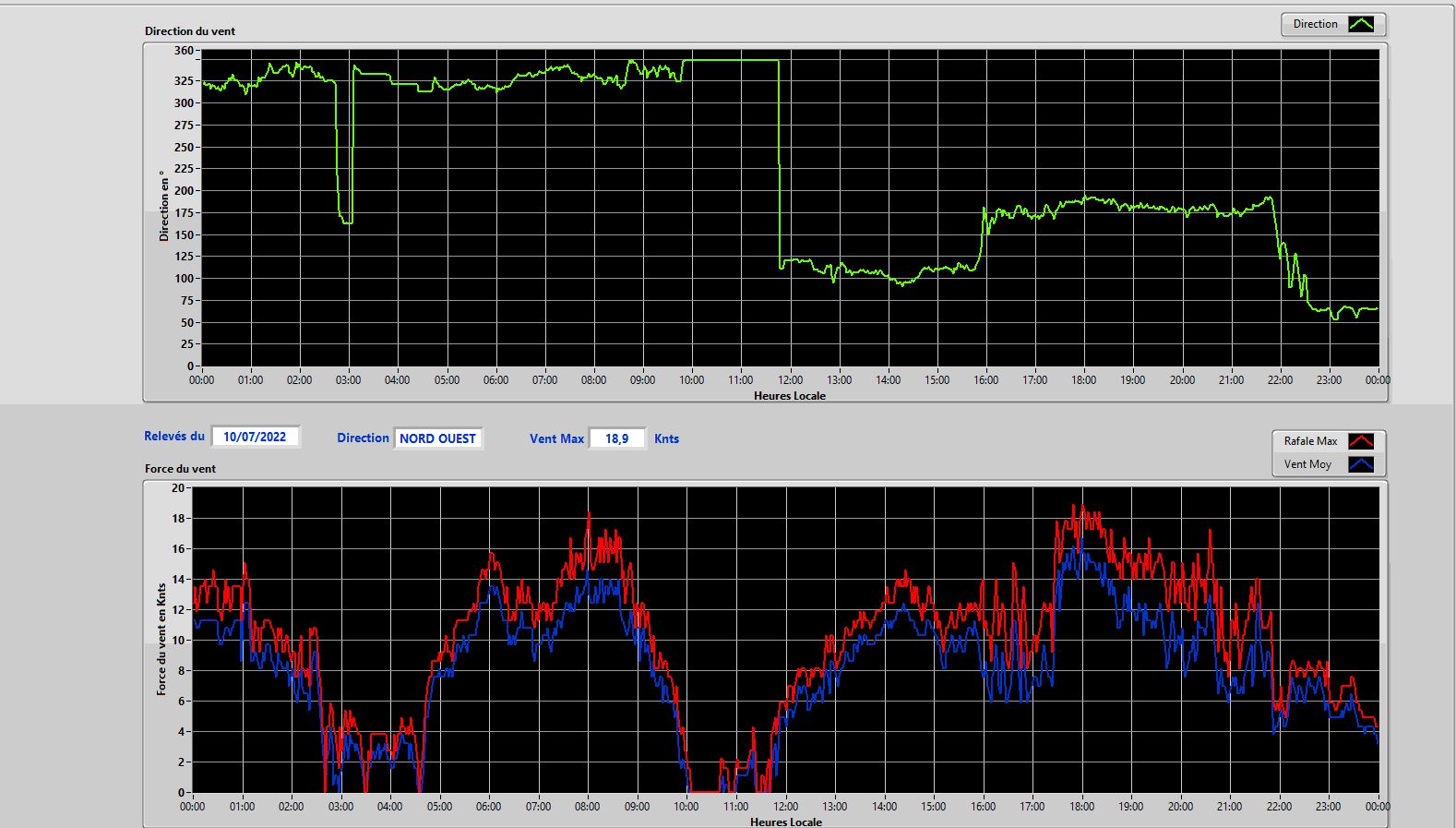Click 22:00 on force chart time axis
This screenshot has width=1456, height=828.
coord(1279,806)
